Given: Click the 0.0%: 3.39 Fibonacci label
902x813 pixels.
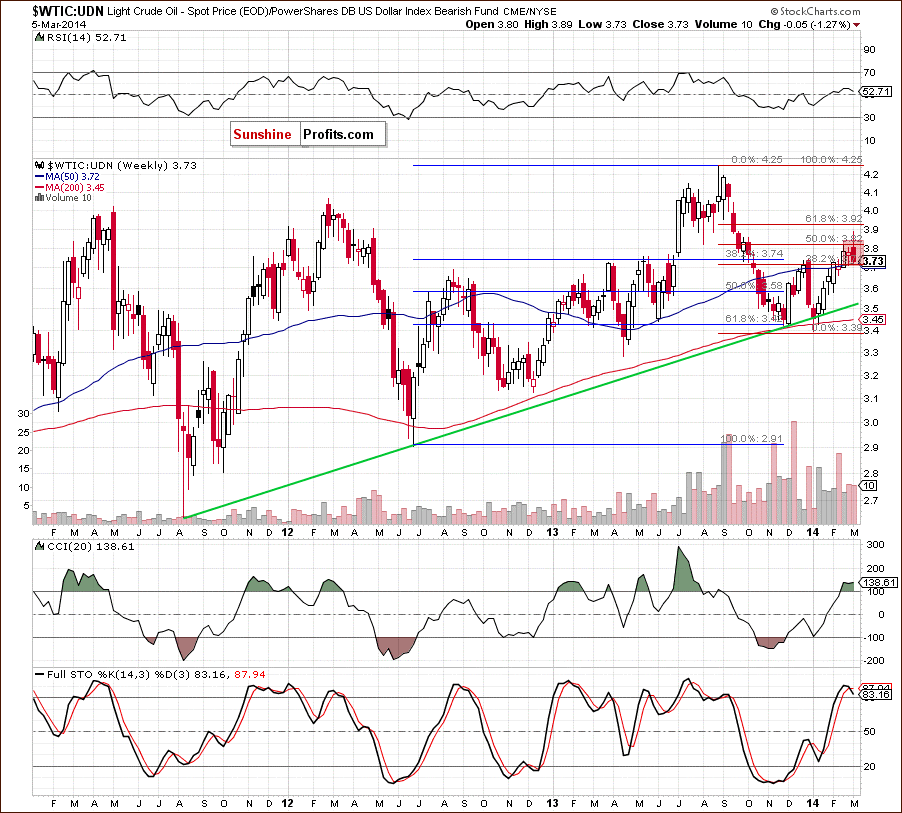Looking at the screenshot, I should (836, 327).
